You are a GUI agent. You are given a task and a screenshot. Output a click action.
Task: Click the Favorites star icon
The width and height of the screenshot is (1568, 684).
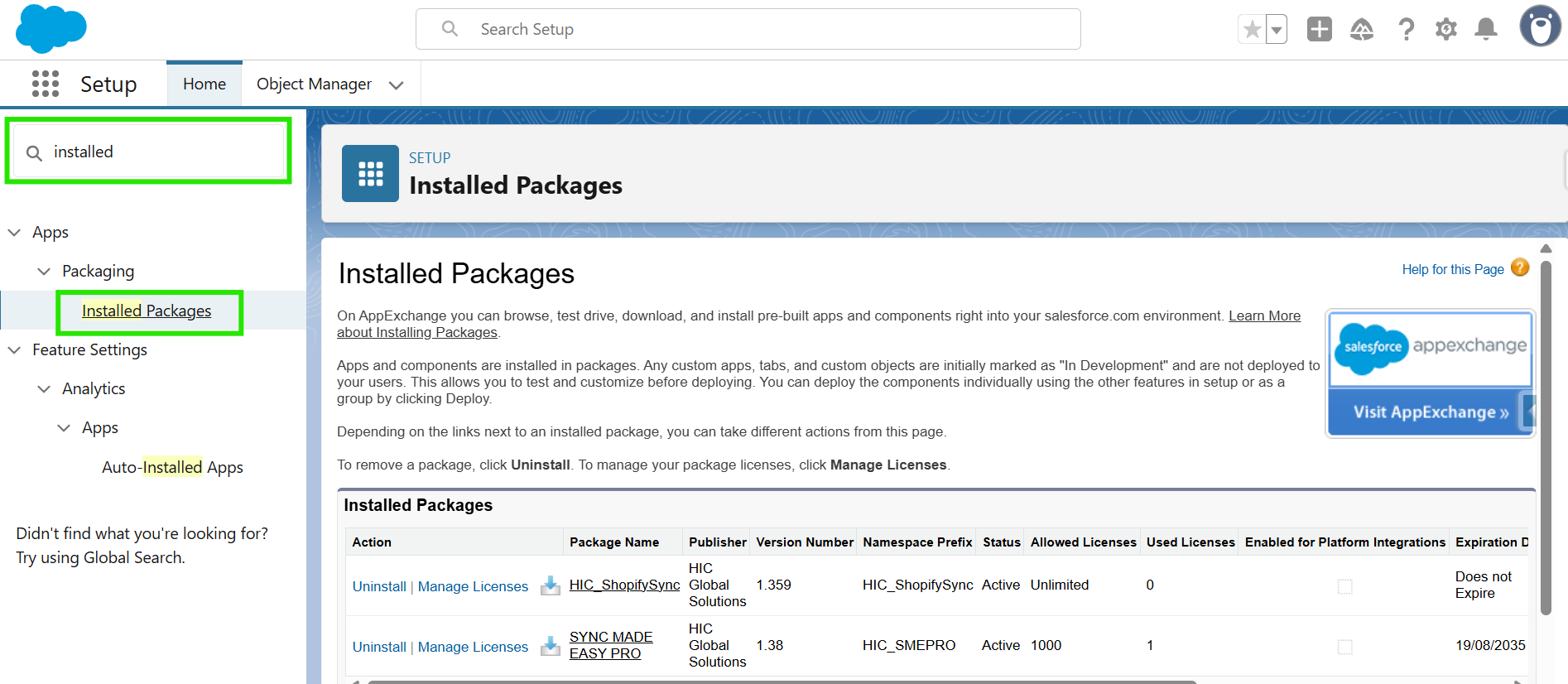click(1252, 30)
